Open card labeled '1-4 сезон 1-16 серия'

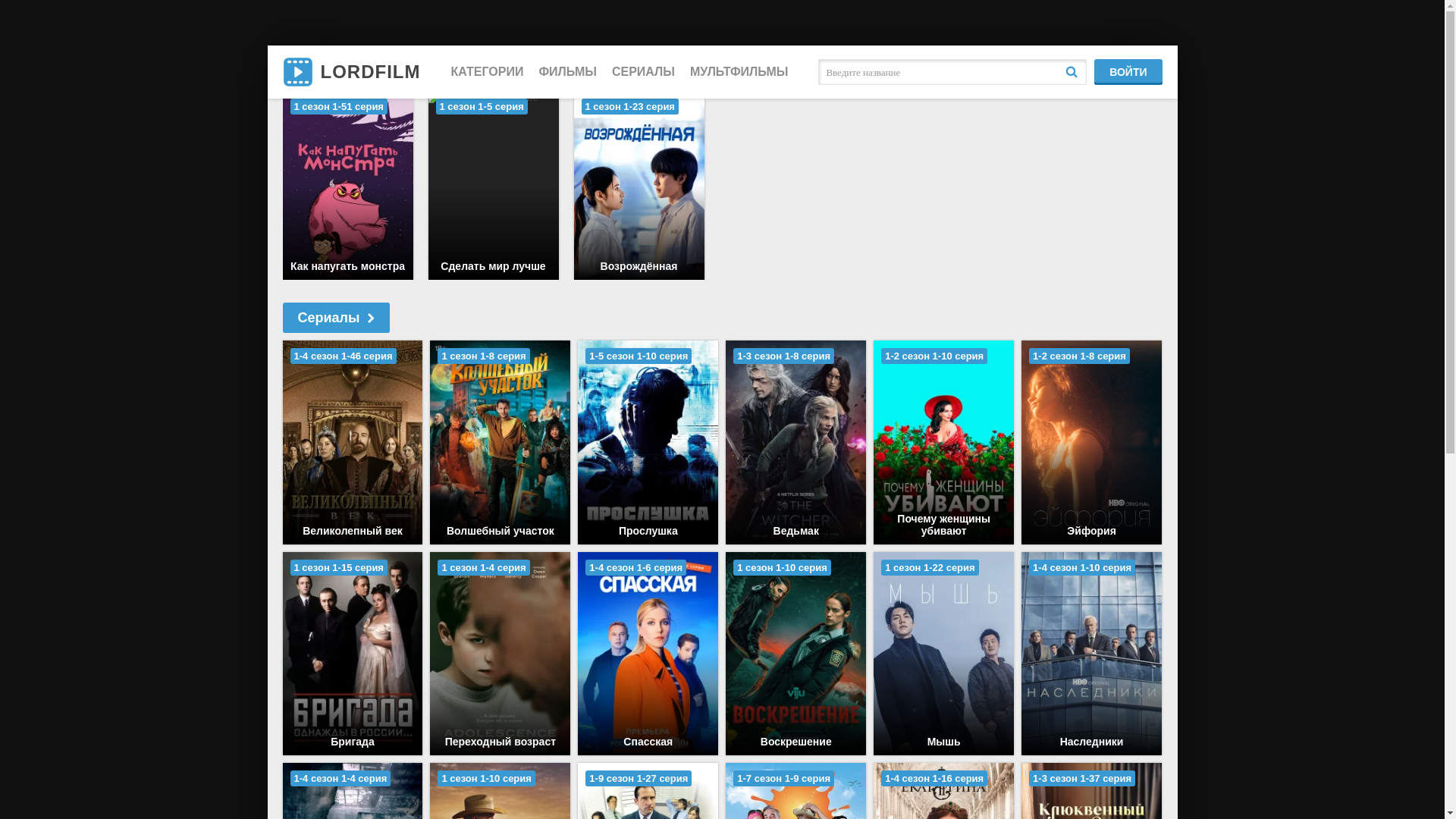(x=943, y=791)
